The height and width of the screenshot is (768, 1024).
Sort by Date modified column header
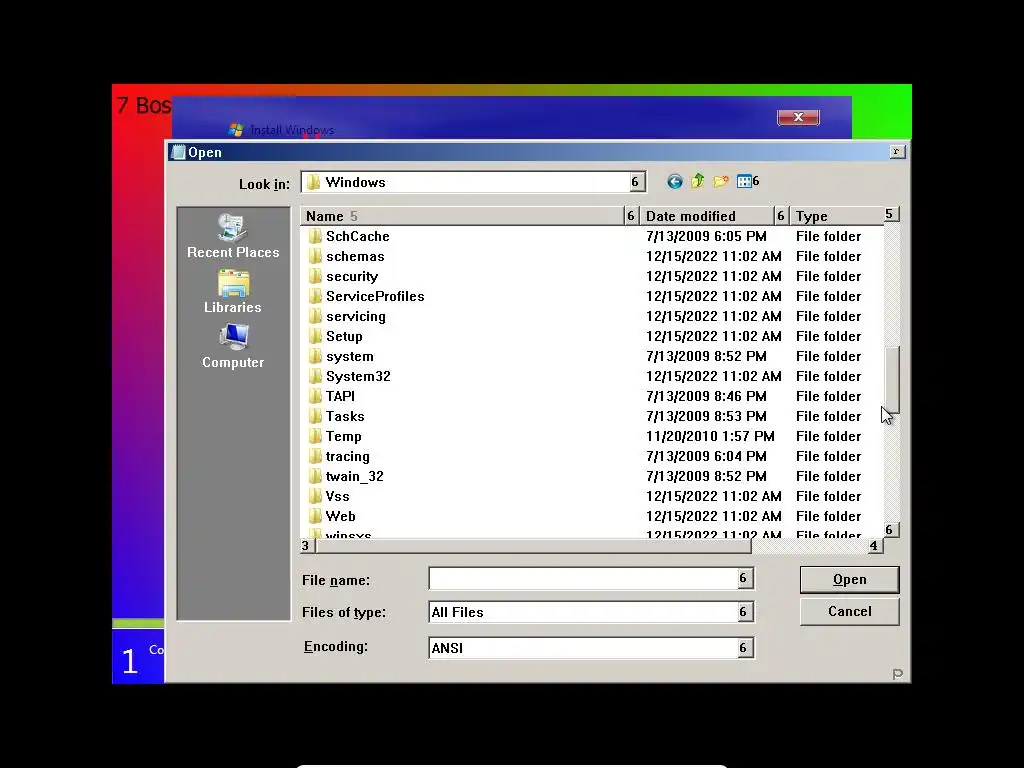coord(707,216)
